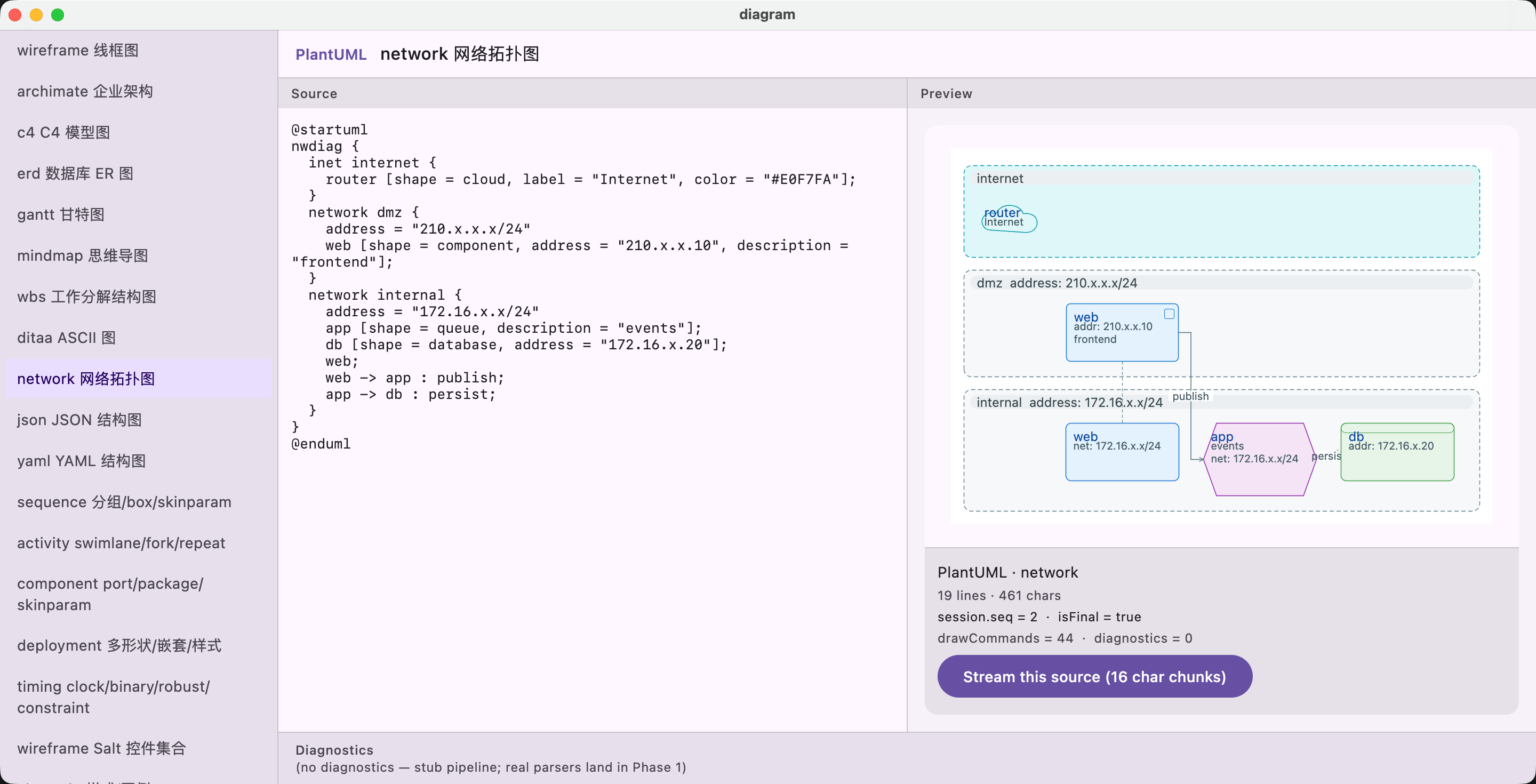Click the diagram window title text
The width and height of the screenshot is (1536, 784).
coord(767,14)
